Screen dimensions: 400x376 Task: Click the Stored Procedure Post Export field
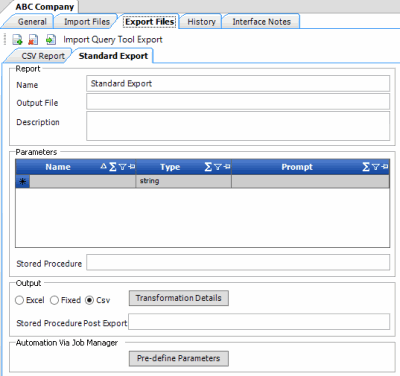(259, 322)
